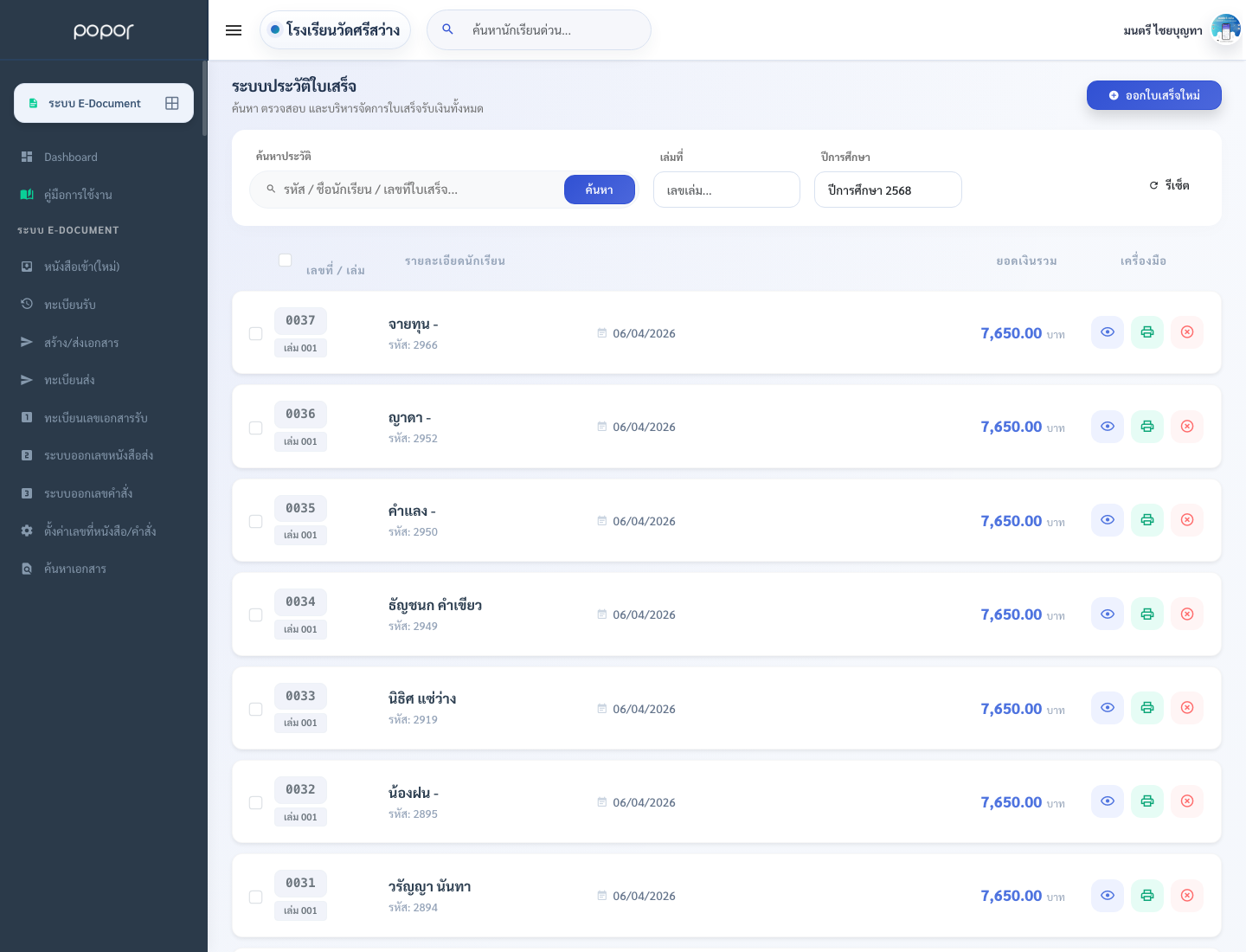Image resolution: width=1246 pixels, height=952 pixels.
Task: Cancel receipt 0033 with red X icon
Action: 1187,708
